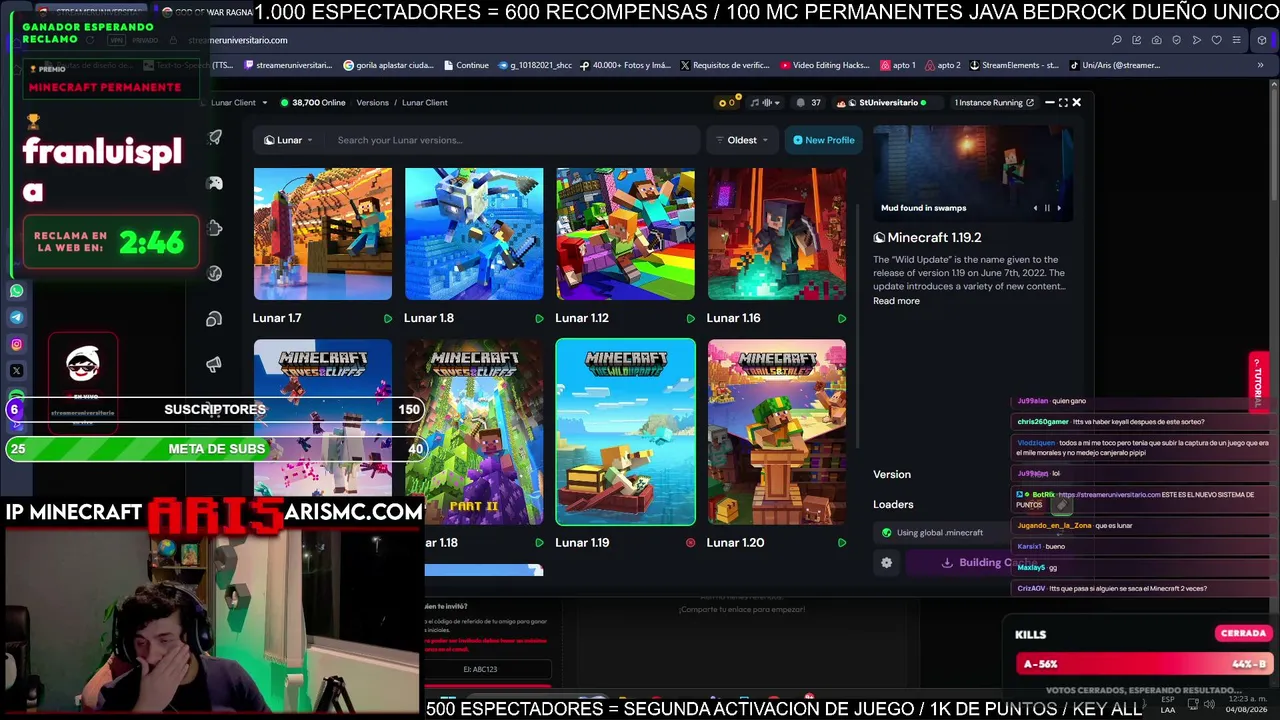Open the red TUTORIAL side tab
This screenshot has height=720, width=1280.
coord(1259,381)
